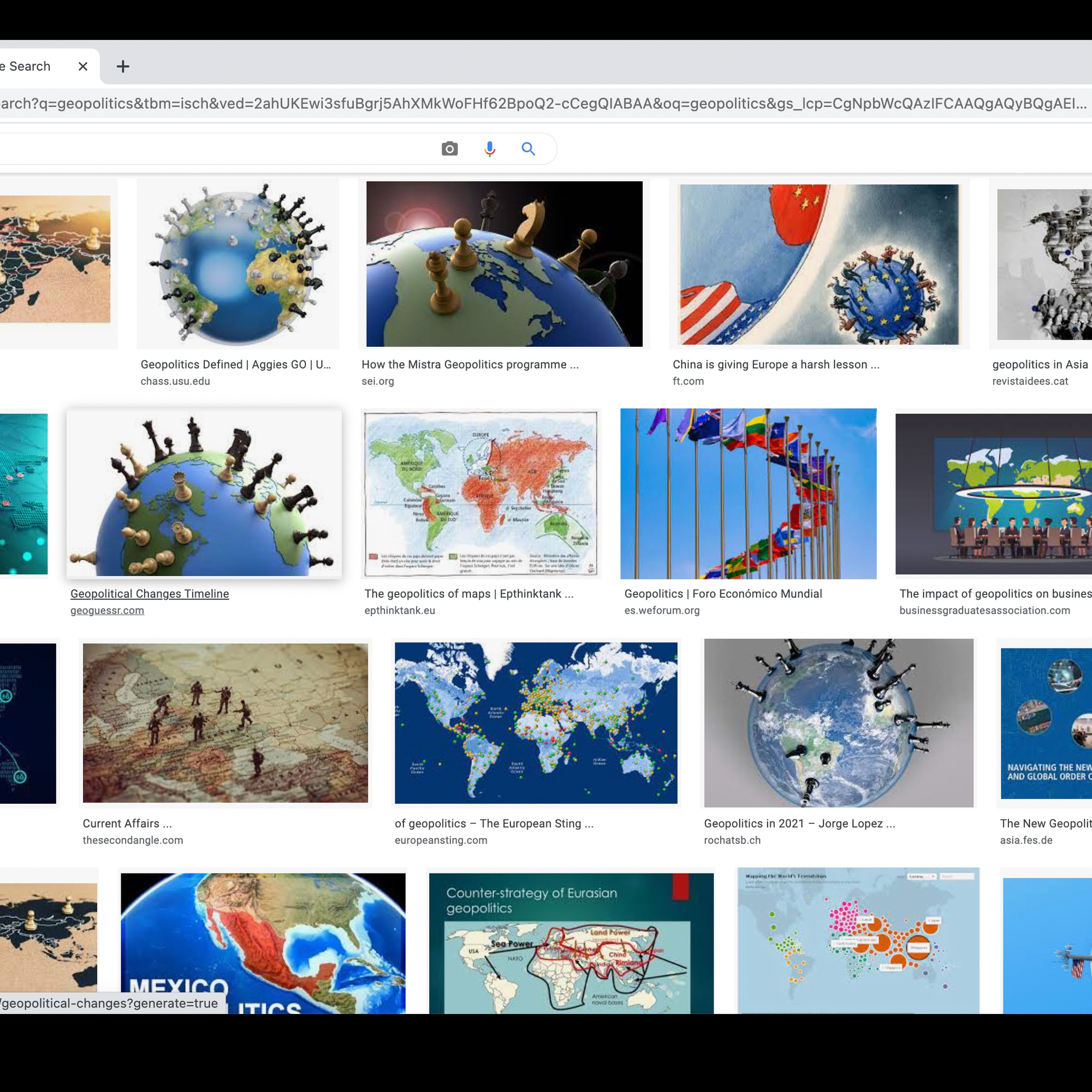
Task: Click the businessgraduatesassociation.com source text
Action: tap(984, 610)
